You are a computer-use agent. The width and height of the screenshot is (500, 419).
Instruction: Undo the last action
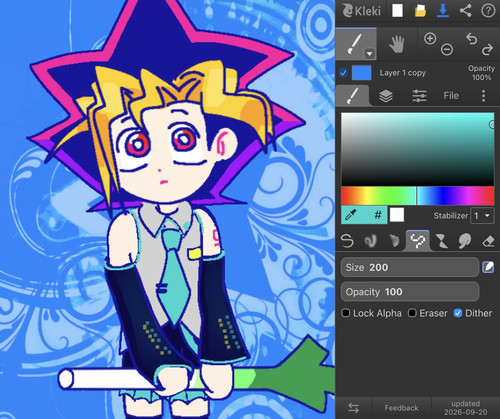471,39
